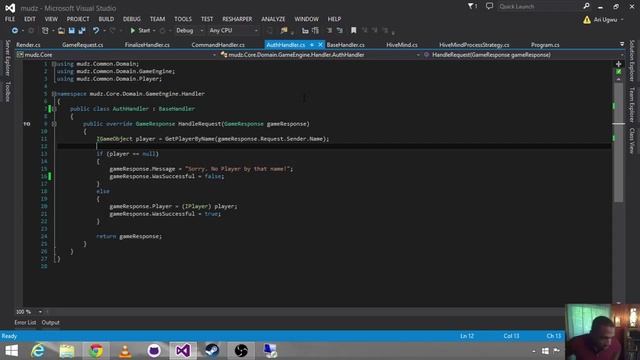This screenshot has height=360, width=640.
Task: Open Chrome from the taskbar
Action: click(x=96, y=351)
